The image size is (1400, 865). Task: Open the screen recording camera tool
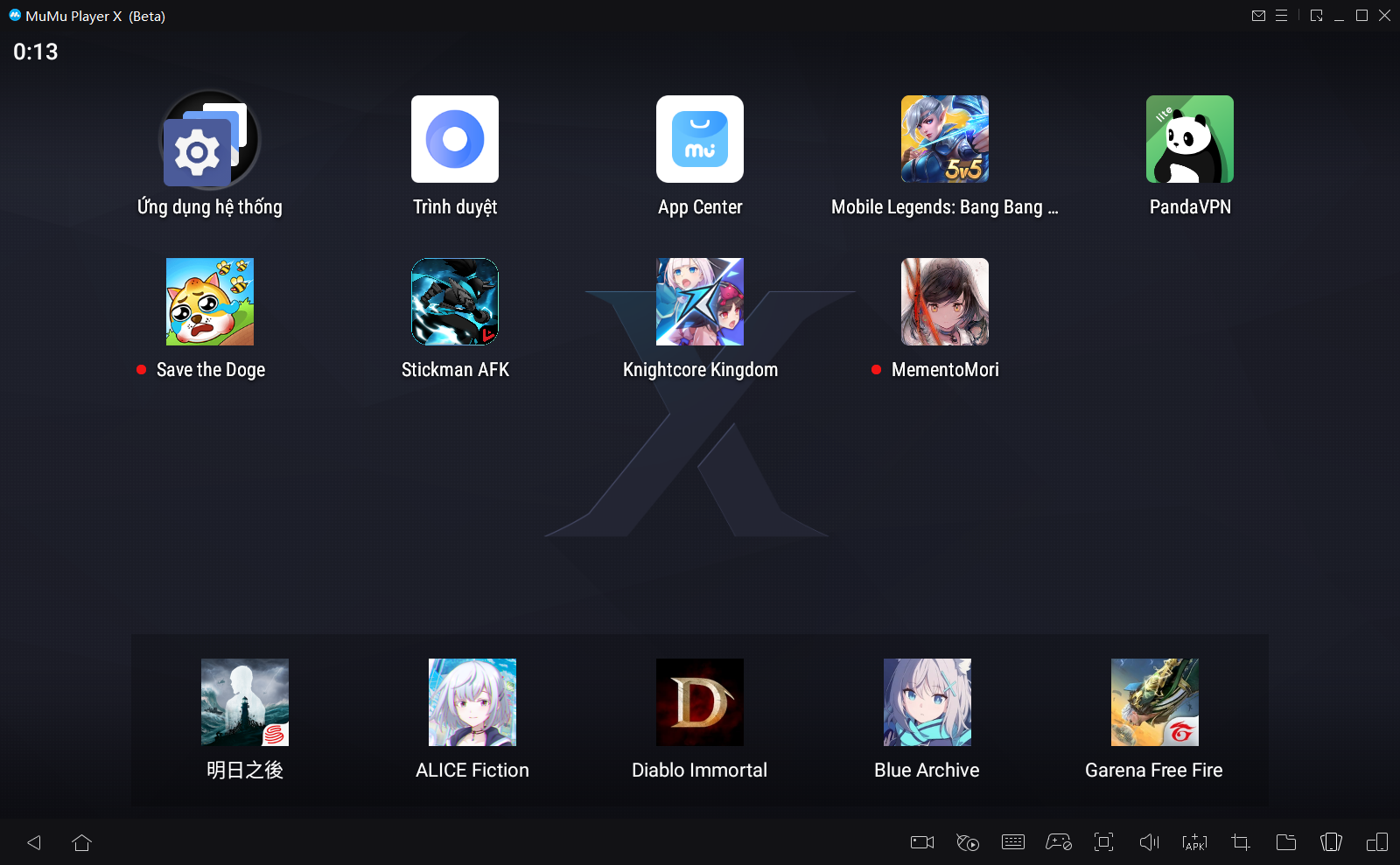(x=922, y=842)
